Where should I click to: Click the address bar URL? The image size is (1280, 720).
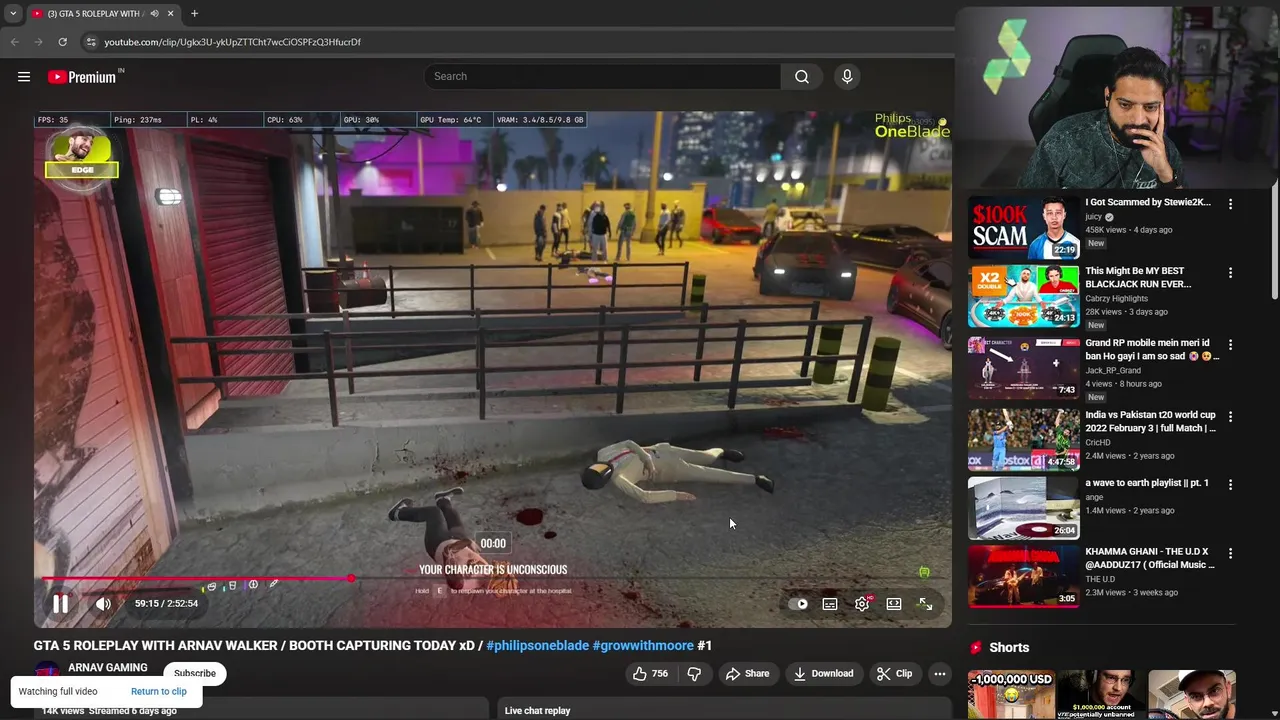(x=233, y=42)
